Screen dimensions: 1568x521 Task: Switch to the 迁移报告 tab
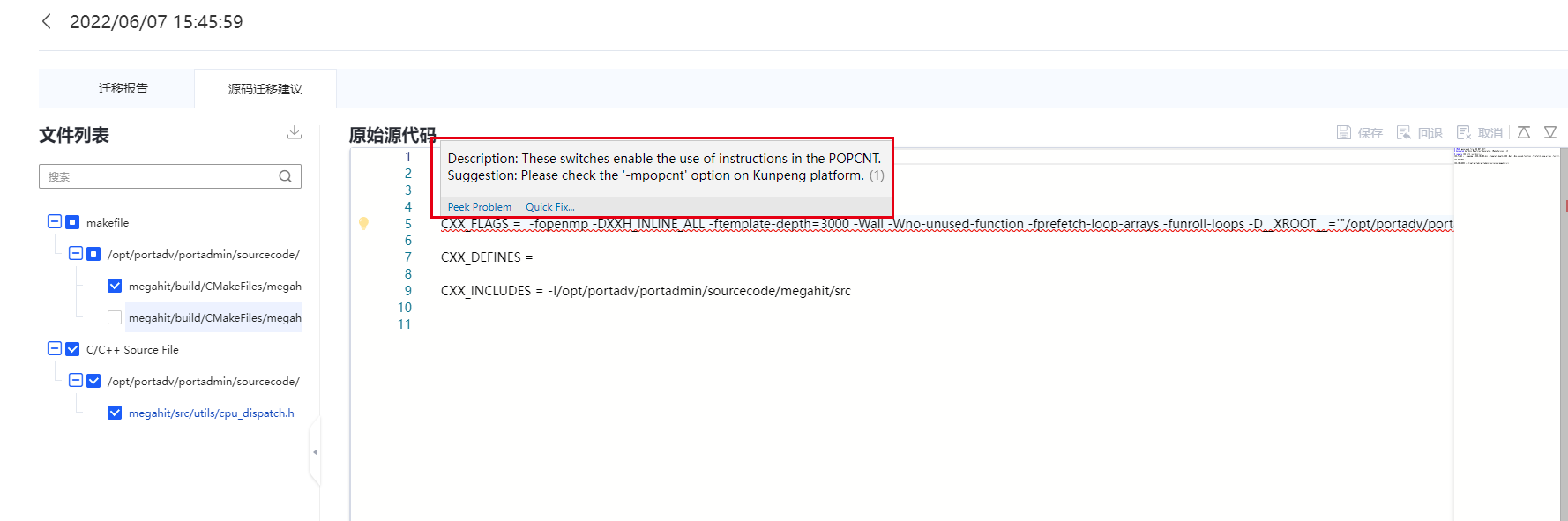point(123,88)
